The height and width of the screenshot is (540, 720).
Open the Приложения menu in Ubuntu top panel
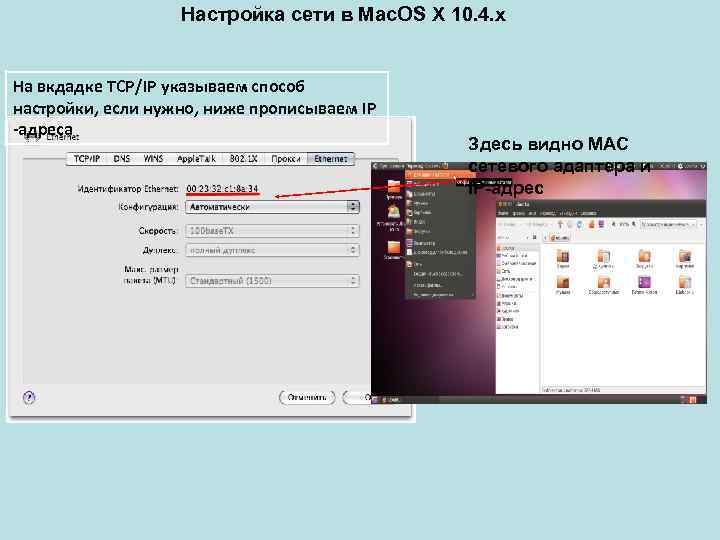click(392, 166)
